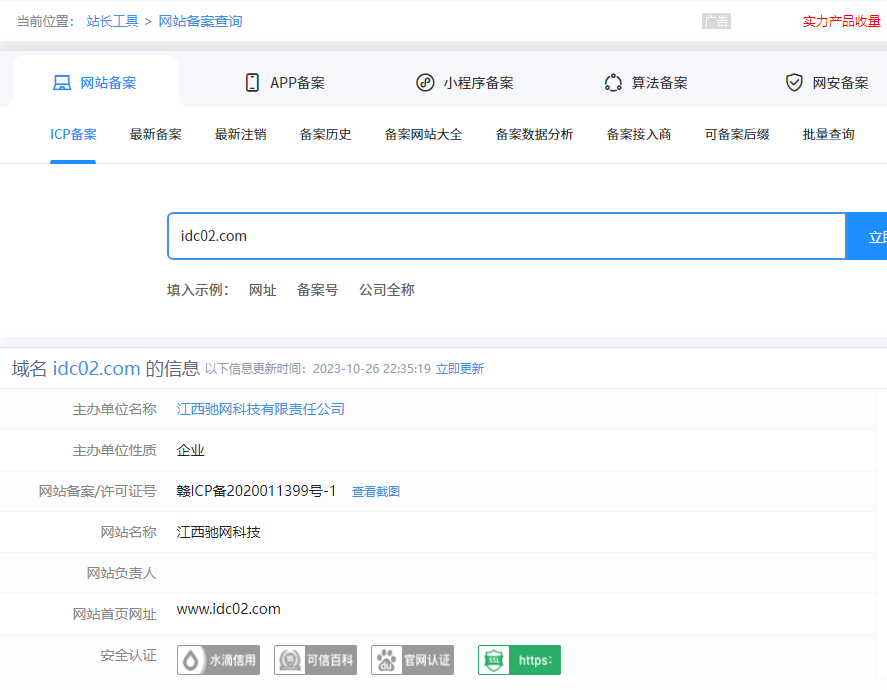Click the idc02.com domain title link
Image resolution: width=887 pixels, height=690 pixels.
pyautogui.click(x=96, y=369)
